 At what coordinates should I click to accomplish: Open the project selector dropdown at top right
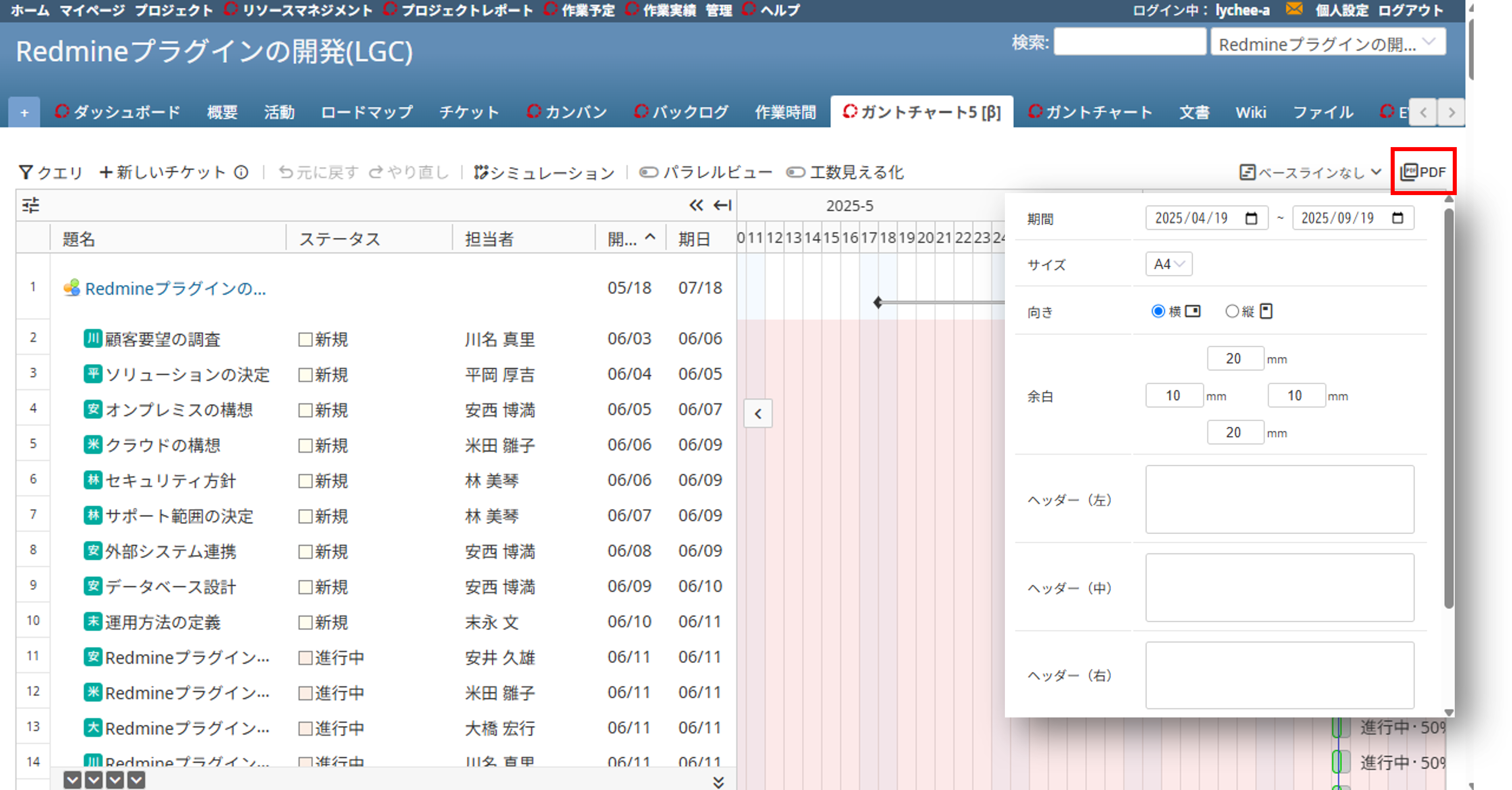pos(1328,42)
